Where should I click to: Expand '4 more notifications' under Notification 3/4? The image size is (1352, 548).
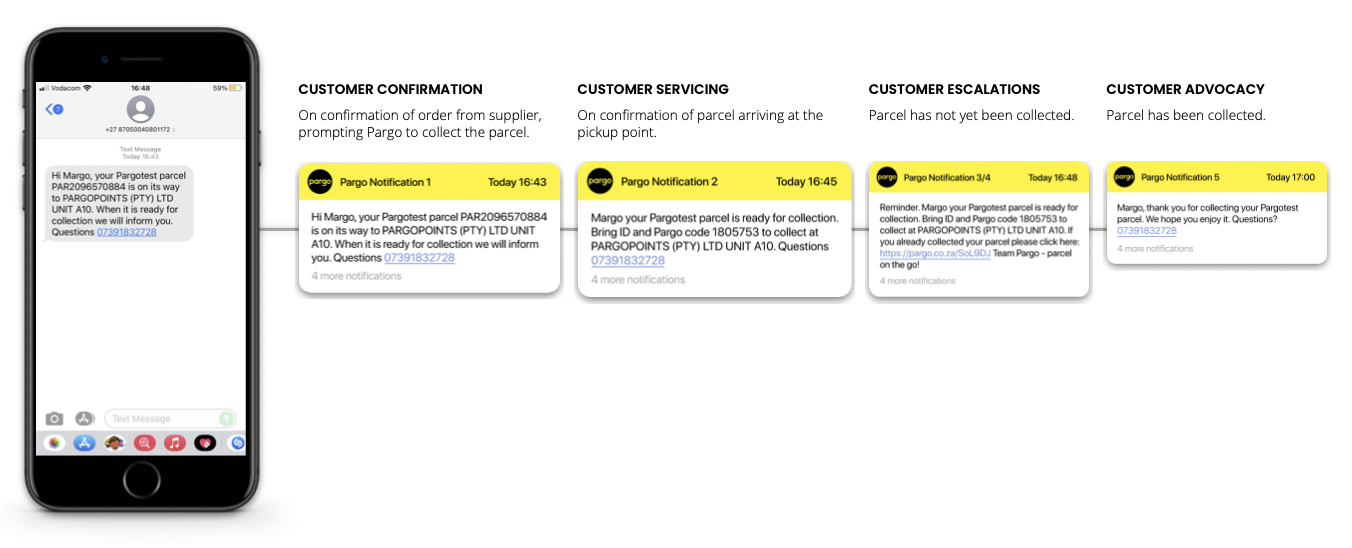918,281
